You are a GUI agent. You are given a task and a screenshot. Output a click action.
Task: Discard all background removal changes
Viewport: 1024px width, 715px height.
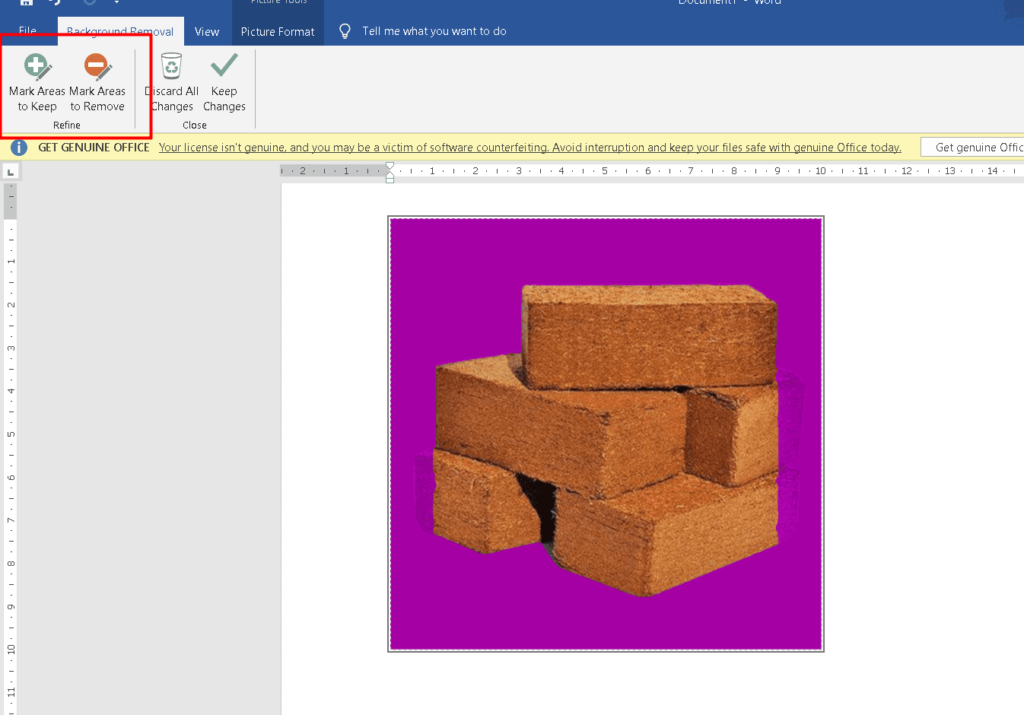pyautogui.click(x=172, y=83)
